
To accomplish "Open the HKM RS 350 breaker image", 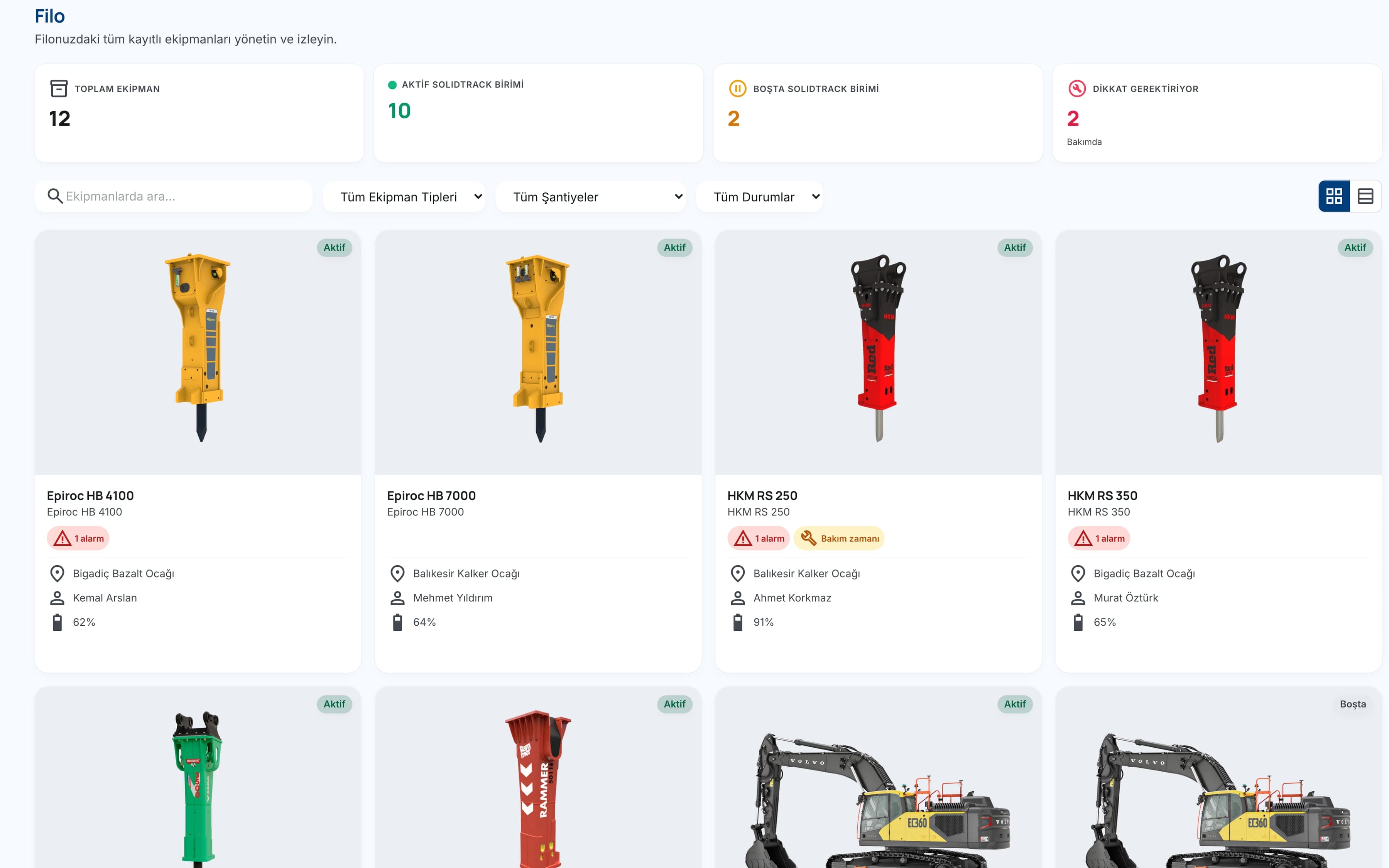I will pos(1218,353).
